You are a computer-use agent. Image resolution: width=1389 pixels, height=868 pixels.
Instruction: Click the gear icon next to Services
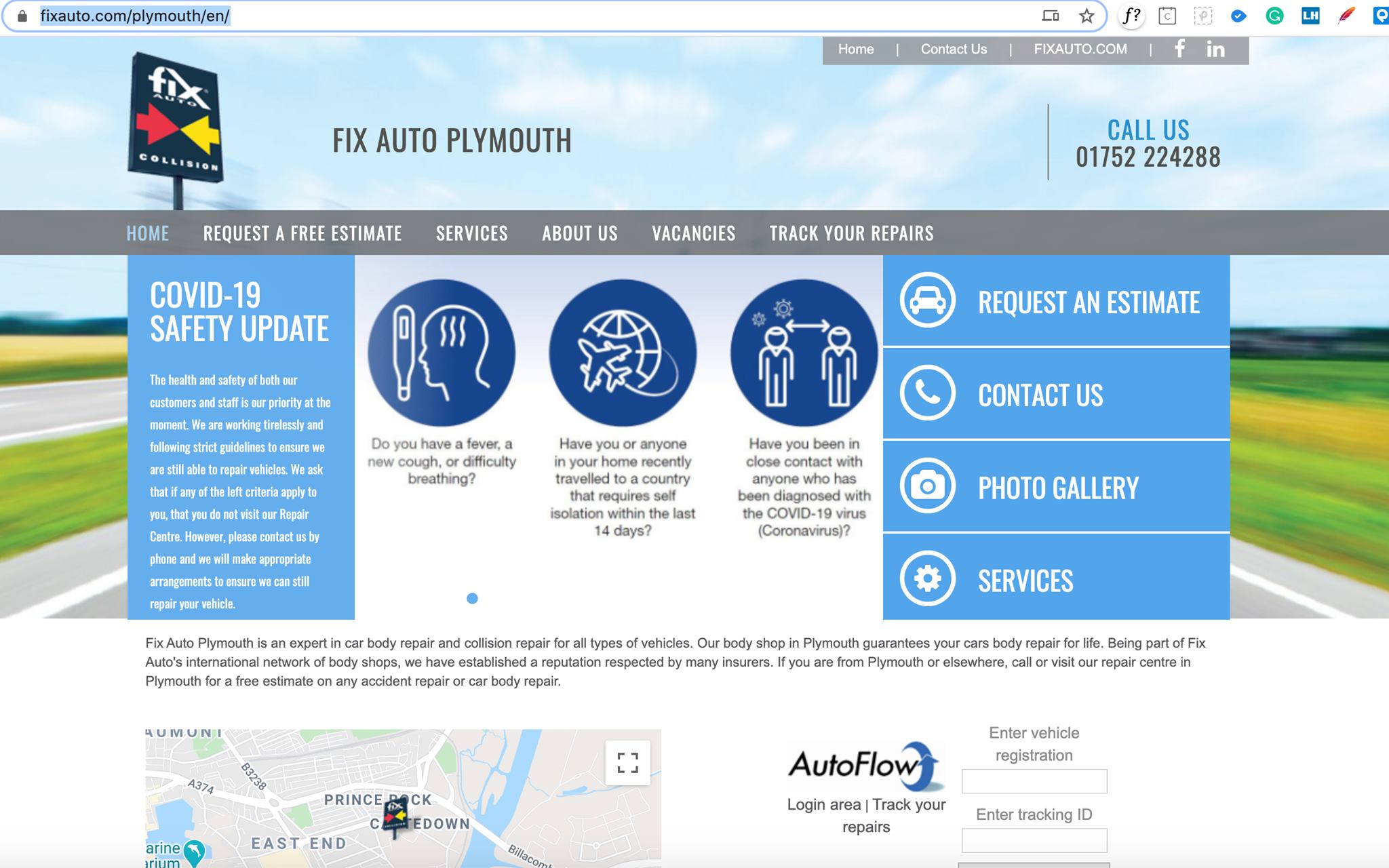[927, 579]
